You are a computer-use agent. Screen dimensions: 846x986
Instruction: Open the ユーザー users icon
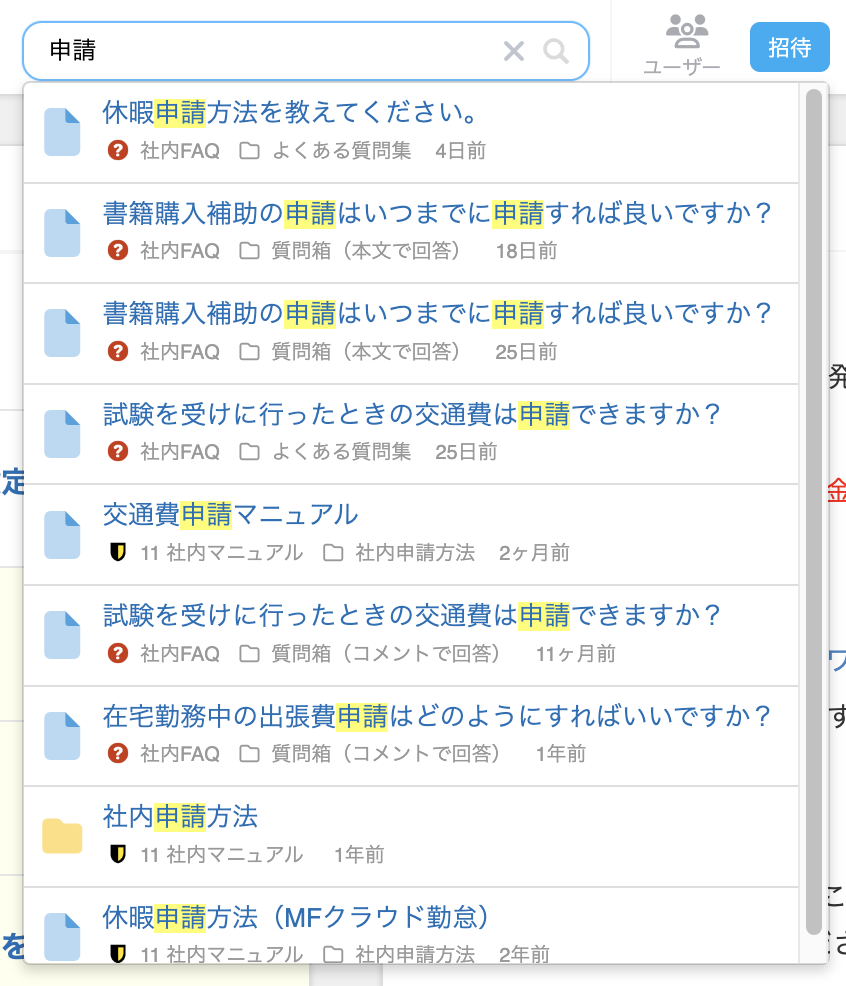pos(682,44)
